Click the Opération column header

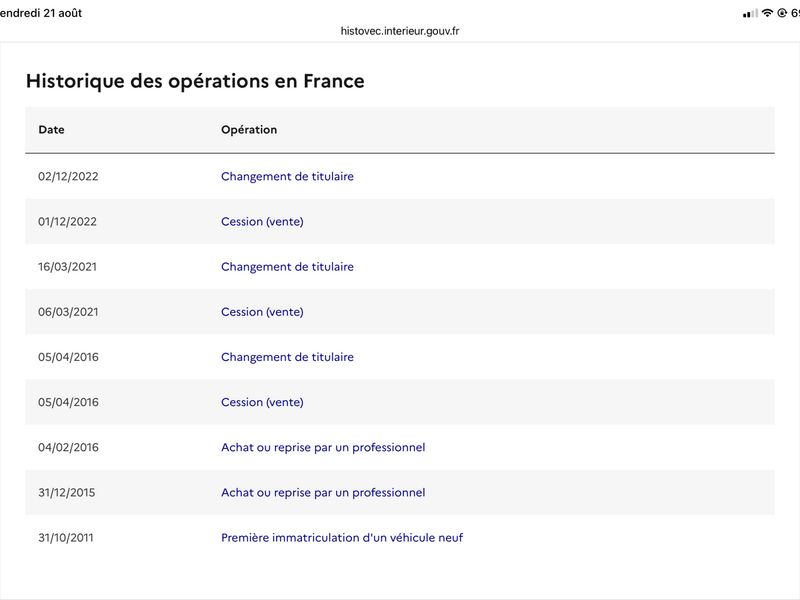point(249,130)
